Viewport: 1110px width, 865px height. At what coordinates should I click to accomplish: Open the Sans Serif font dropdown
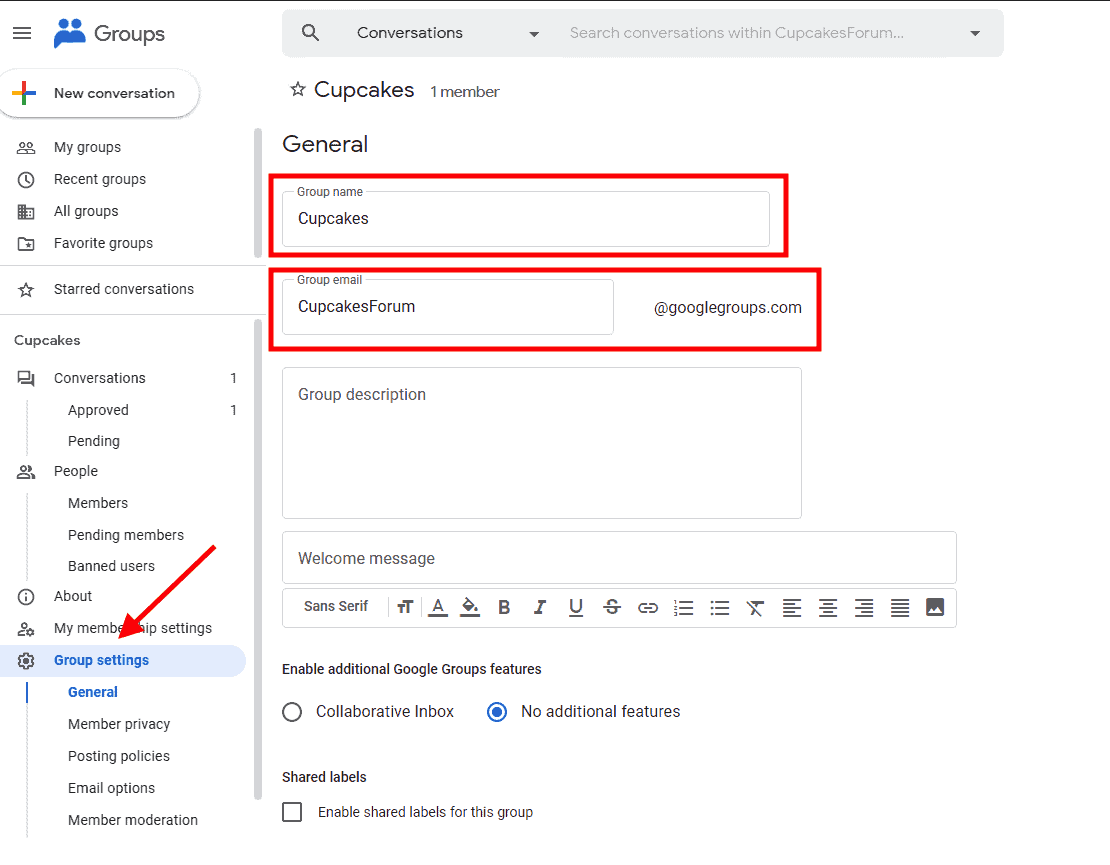[x=336, y=607]
